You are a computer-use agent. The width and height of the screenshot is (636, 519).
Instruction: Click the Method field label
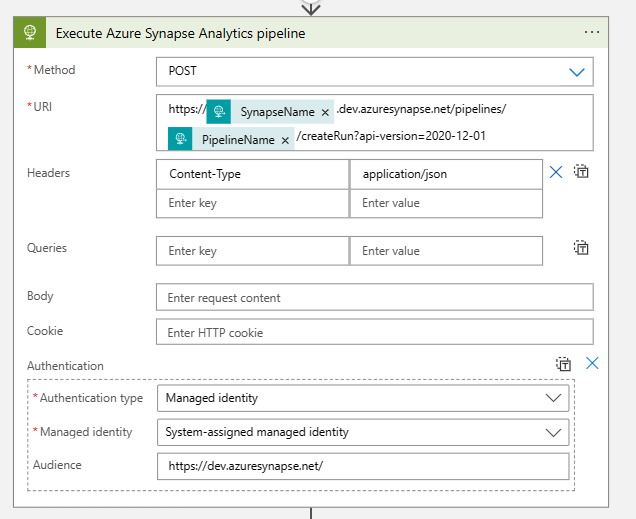54,70
